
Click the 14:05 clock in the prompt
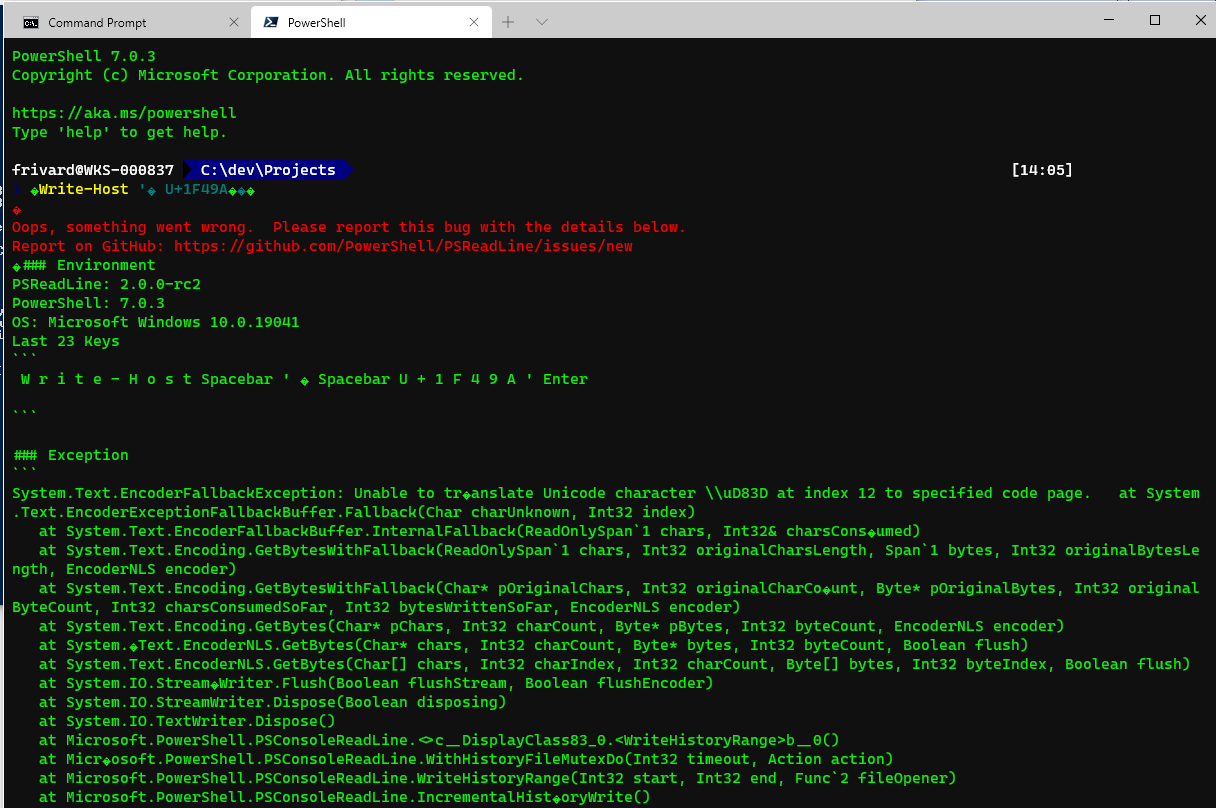[x=1042, y=169]
